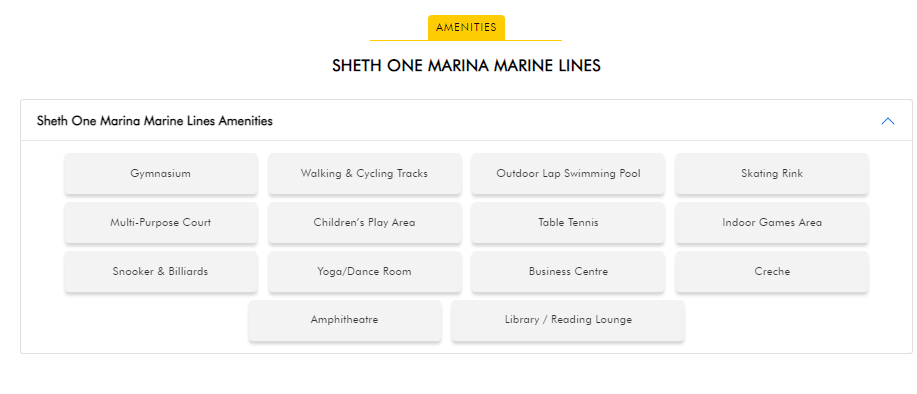Click the Table Tennis tile
Image resolution: width=917 pixels, height=394 pixels.
point(568,223)
